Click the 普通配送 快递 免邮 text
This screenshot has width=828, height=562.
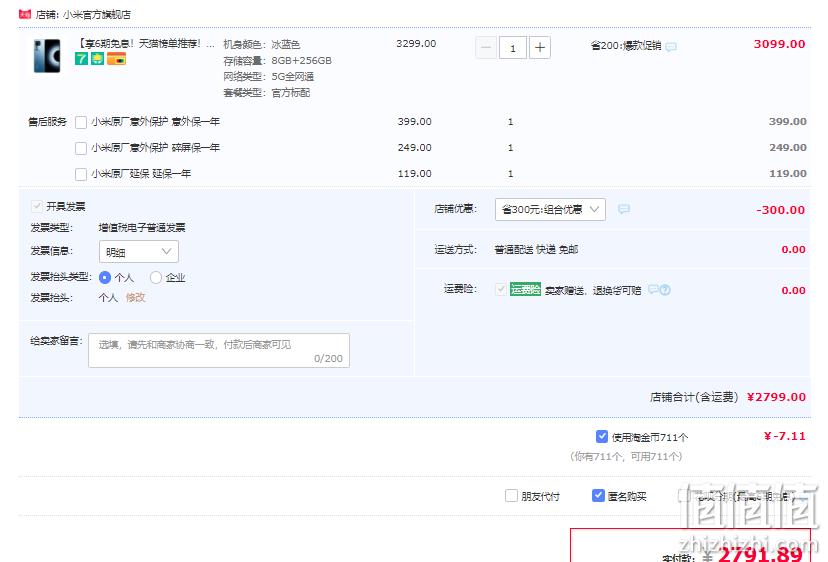(x=537, y=249)
